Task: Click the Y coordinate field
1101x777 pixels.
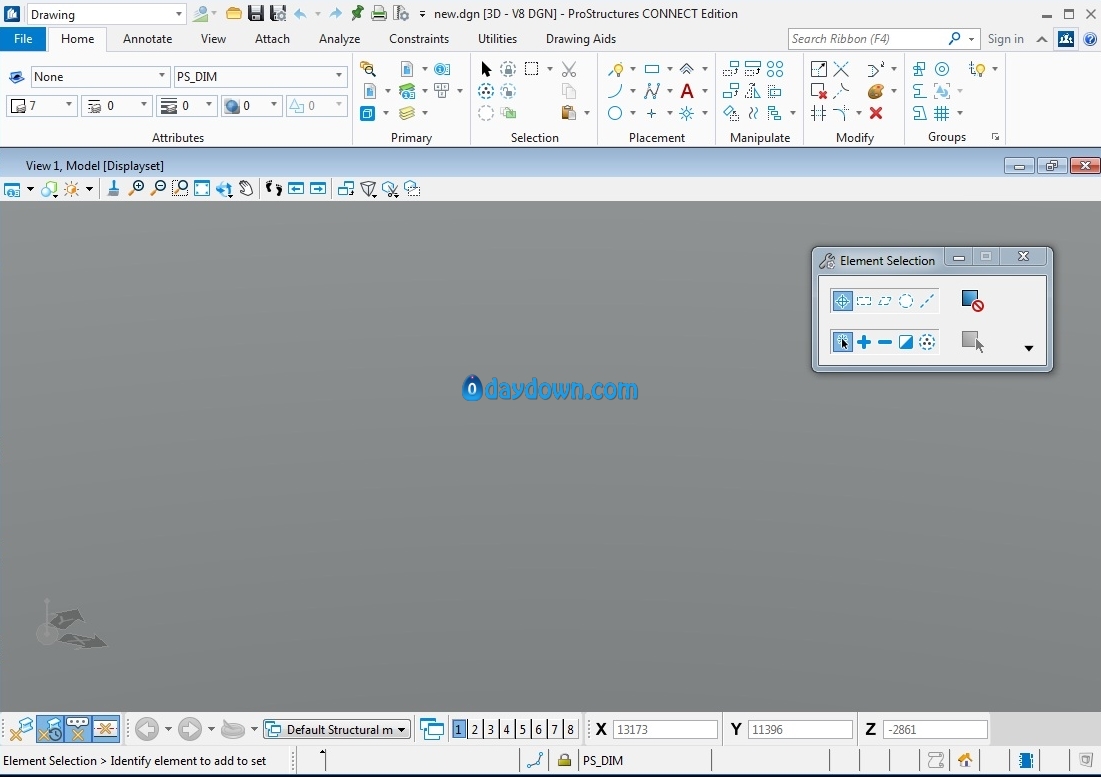Action: tap(800, 729)
